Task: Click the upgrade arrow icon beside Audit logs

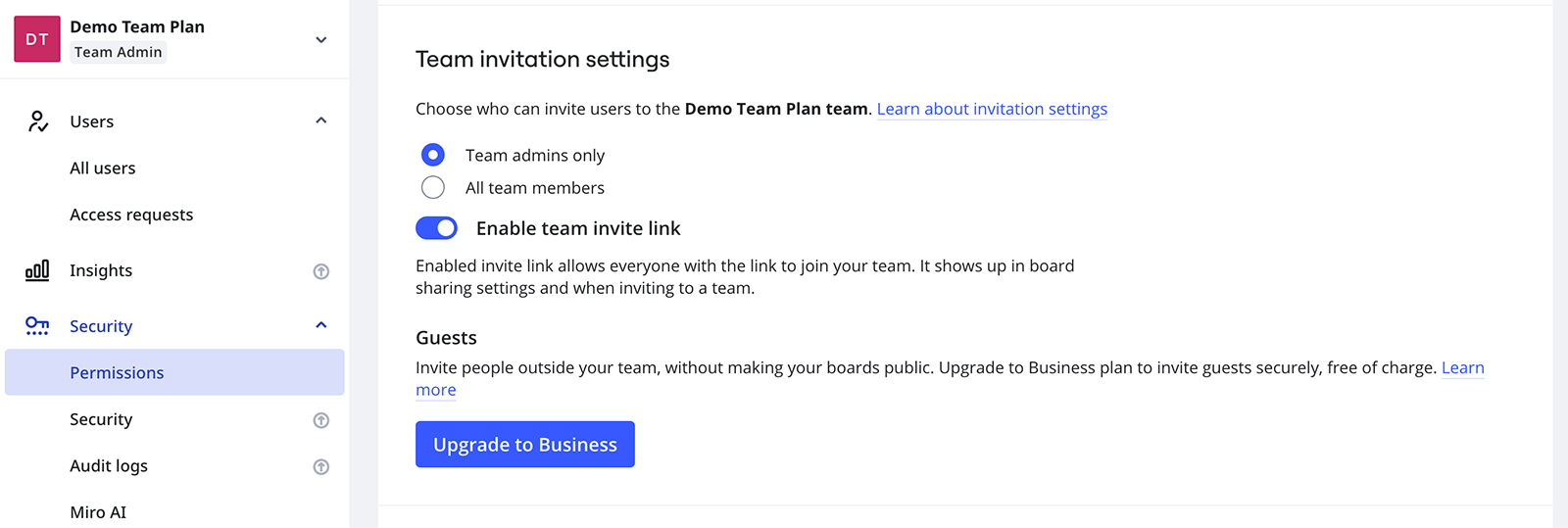Action: pyautogui.click(x=320, y=467)
